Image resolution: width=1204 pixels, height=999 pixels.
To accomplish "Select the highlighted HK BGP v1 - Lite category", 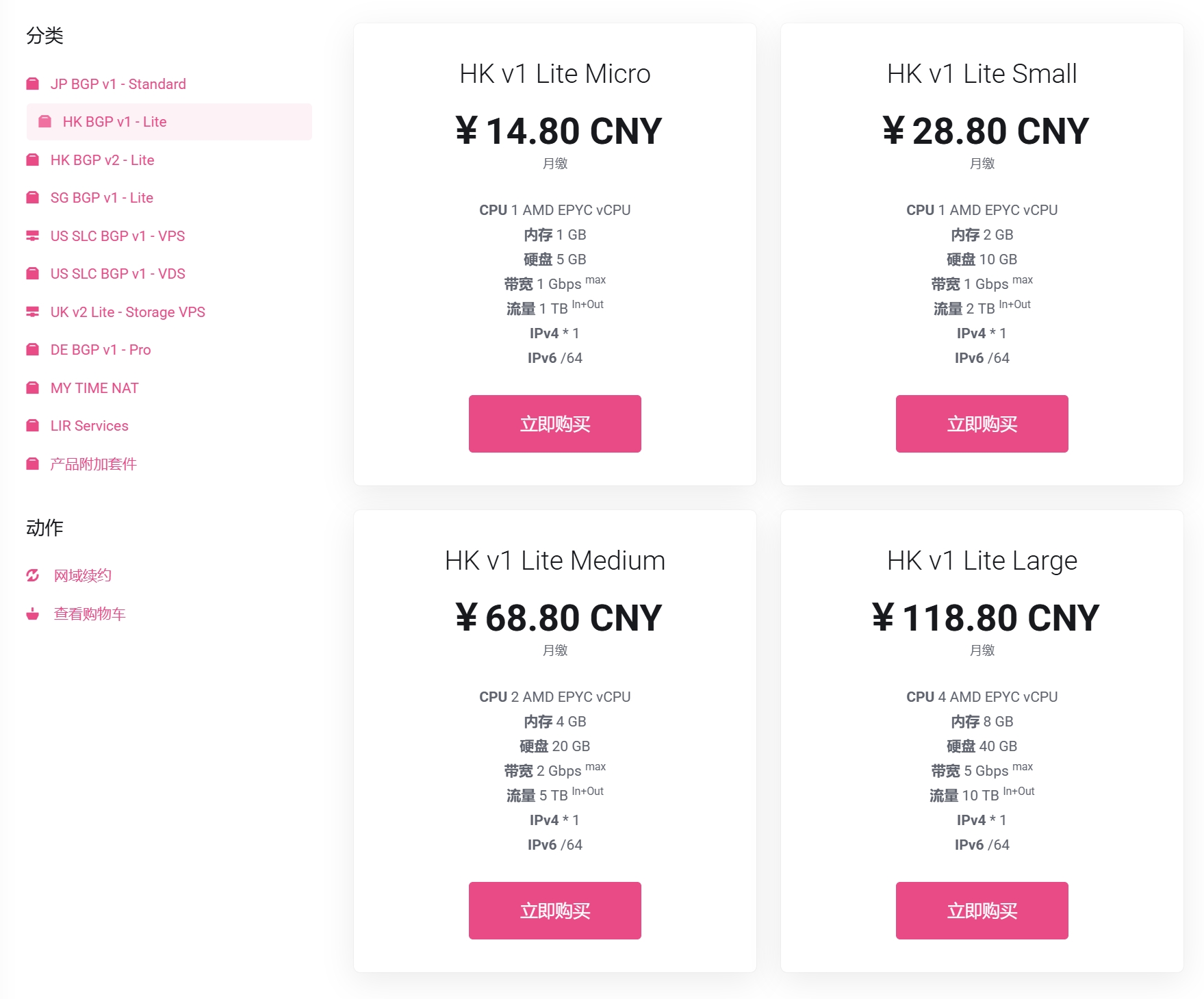I will [x=114, y=122].
